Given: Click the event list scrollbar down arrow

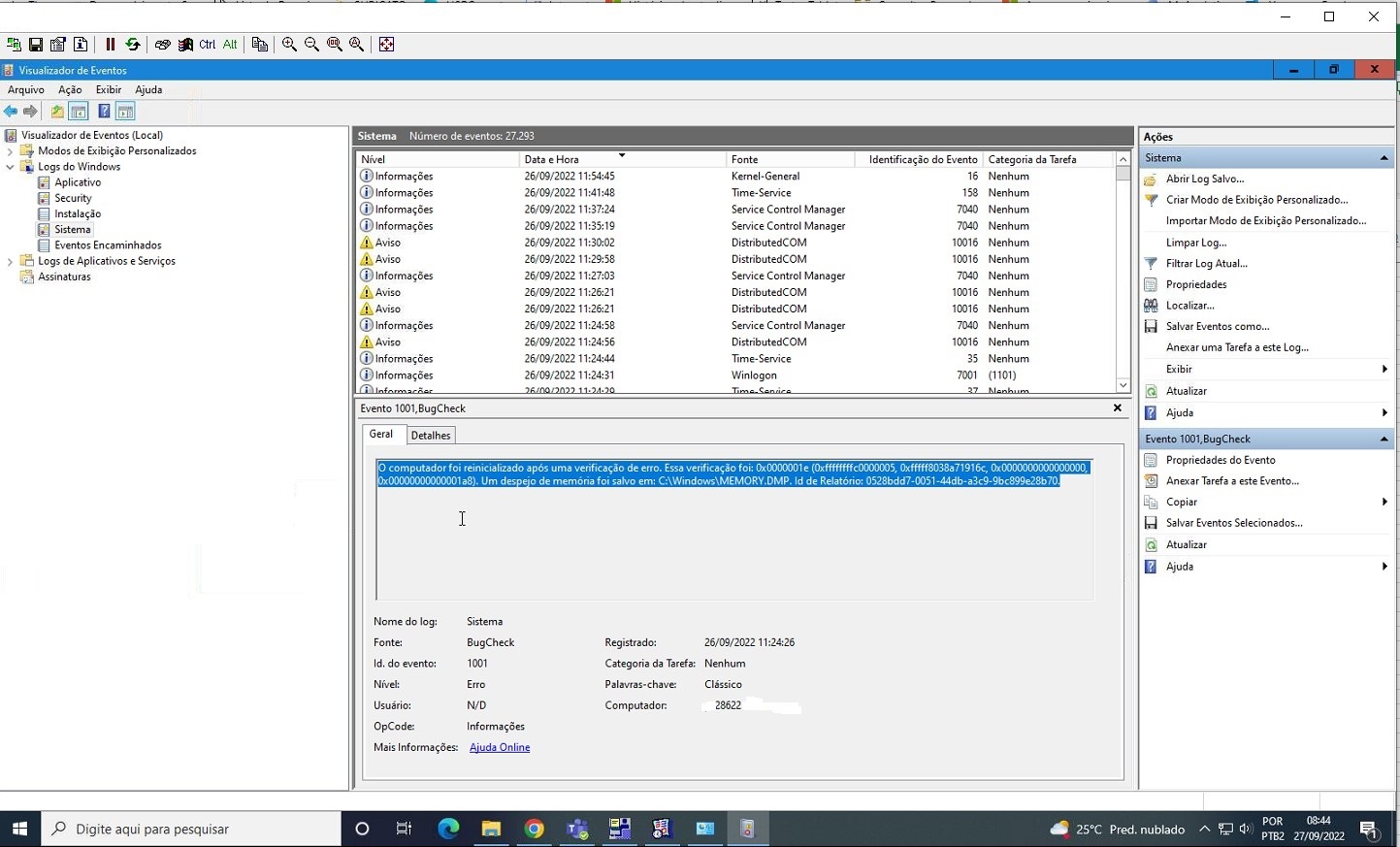Looking at the screenshot, I should pyautogui.click(x=1123, y=385).
